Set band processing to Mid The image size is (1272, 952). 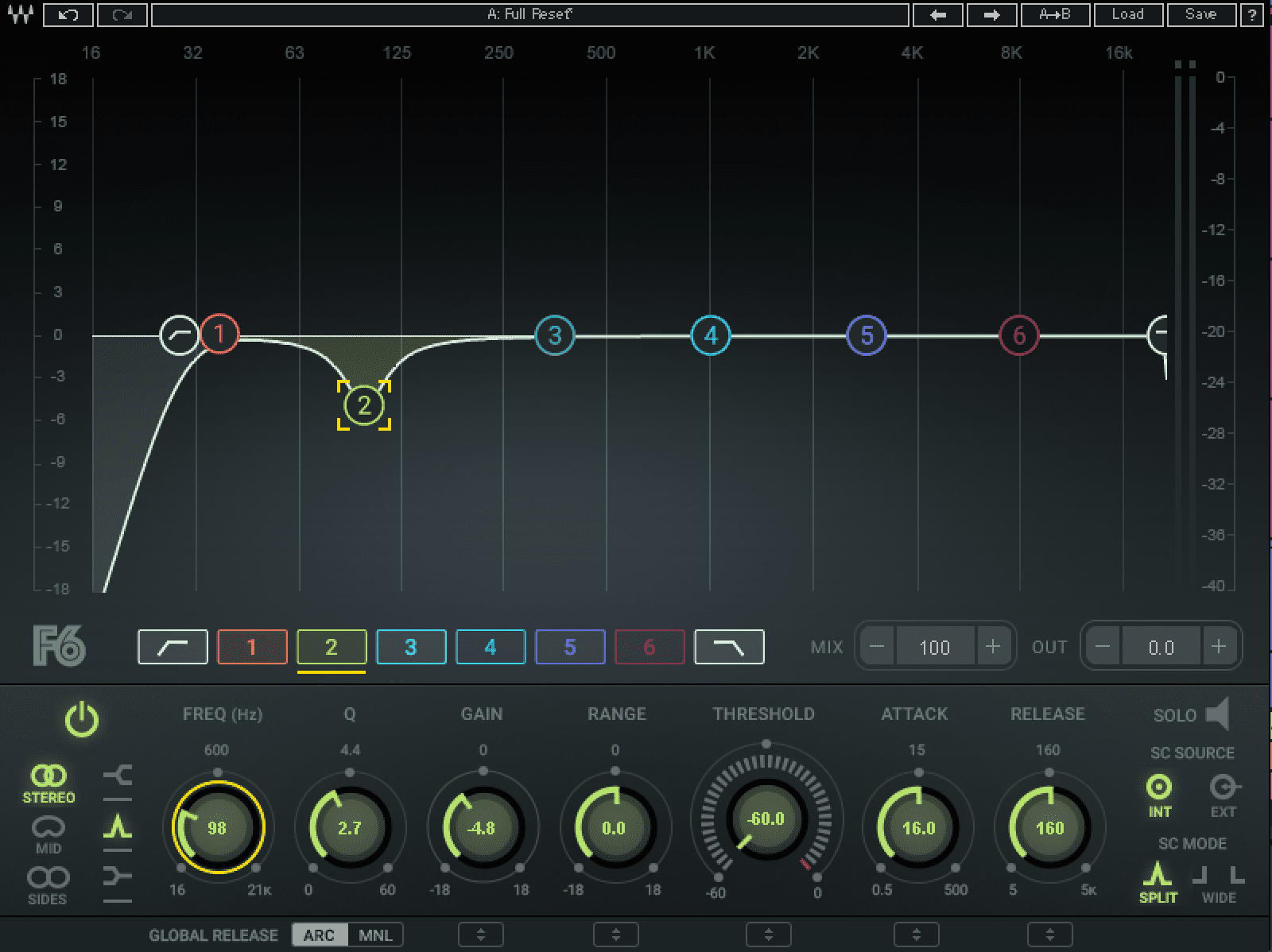(x=48, y=834)
